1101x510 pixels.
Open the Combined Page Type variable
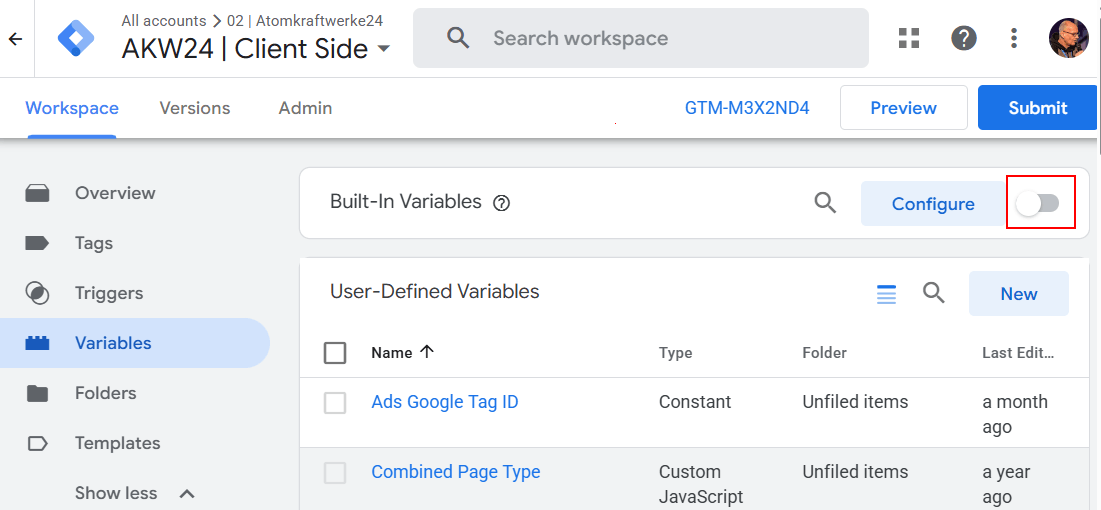pos(456,472)
